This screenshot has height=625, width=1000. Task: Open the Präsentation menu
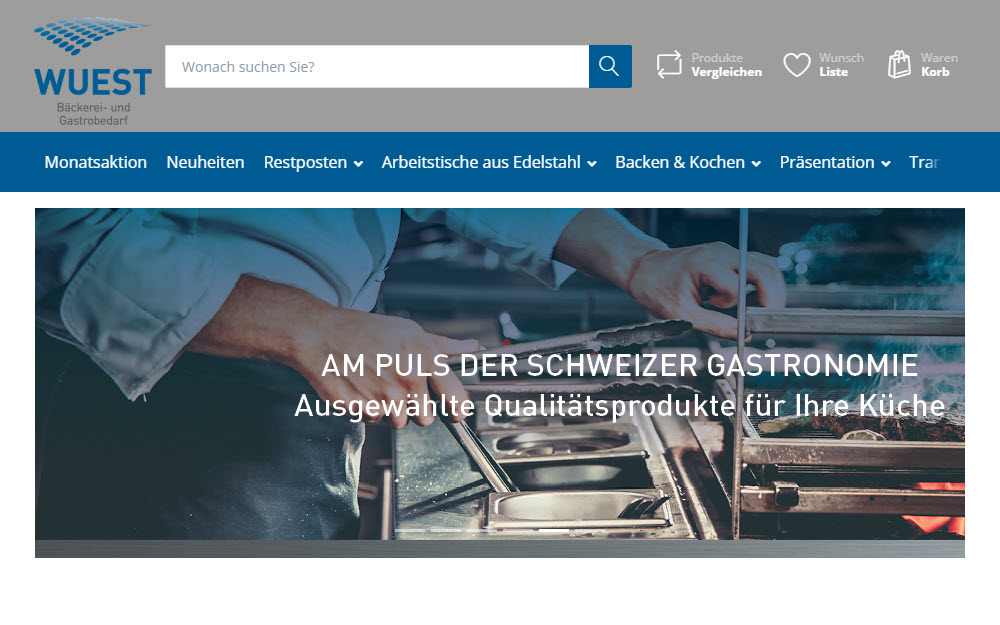(x=826, y=162)
